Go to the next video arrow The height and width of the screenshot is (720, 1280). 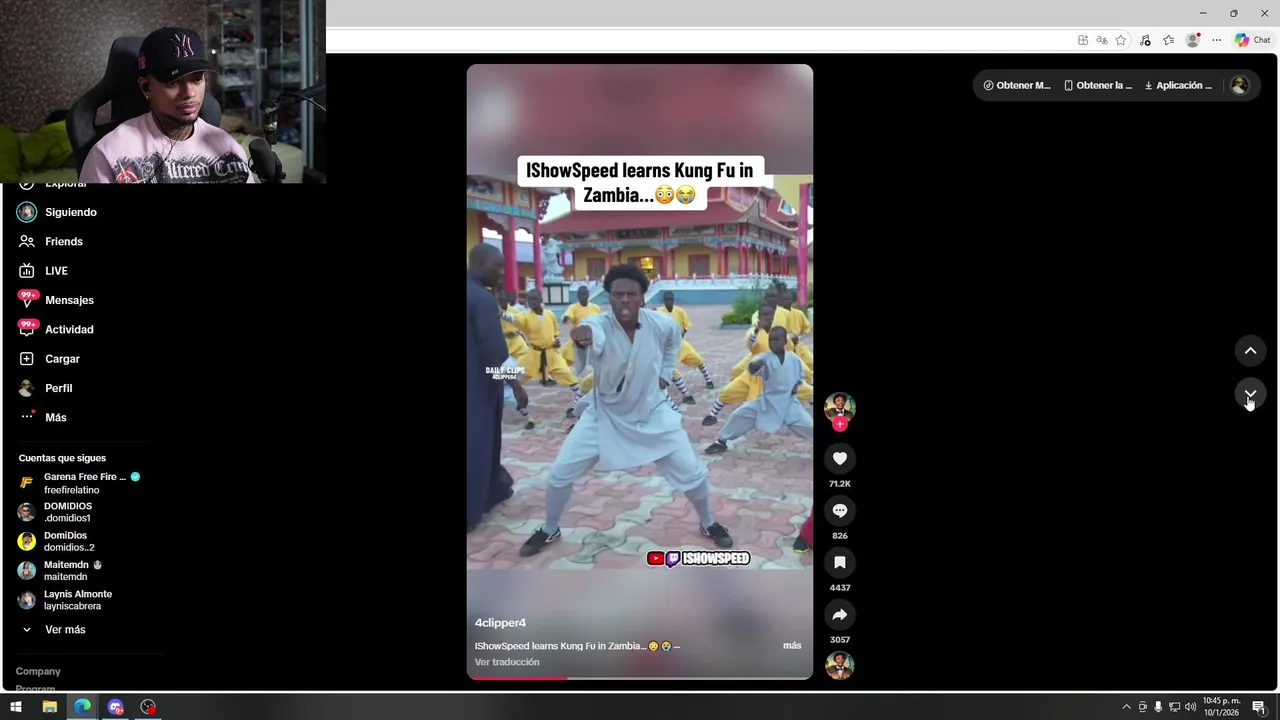click(1250, 394)
